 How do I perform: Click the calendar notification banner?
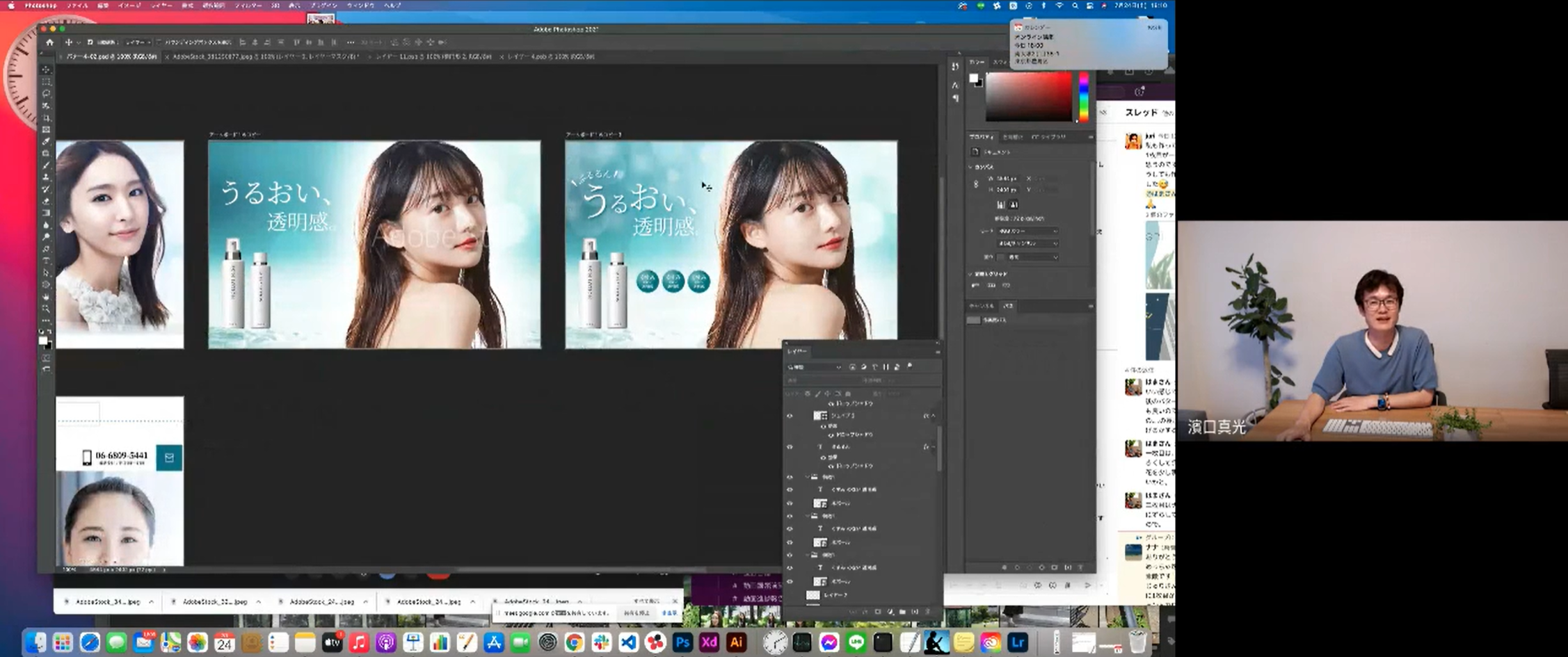click(x=1087, y=44)
